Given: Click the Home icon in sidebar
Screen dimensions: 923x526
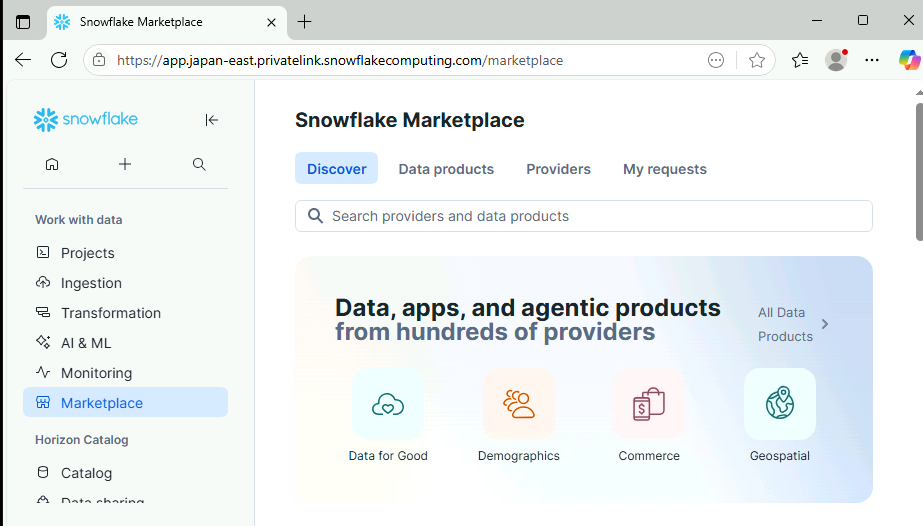Looking at the screenshot, I should (52, 164).
